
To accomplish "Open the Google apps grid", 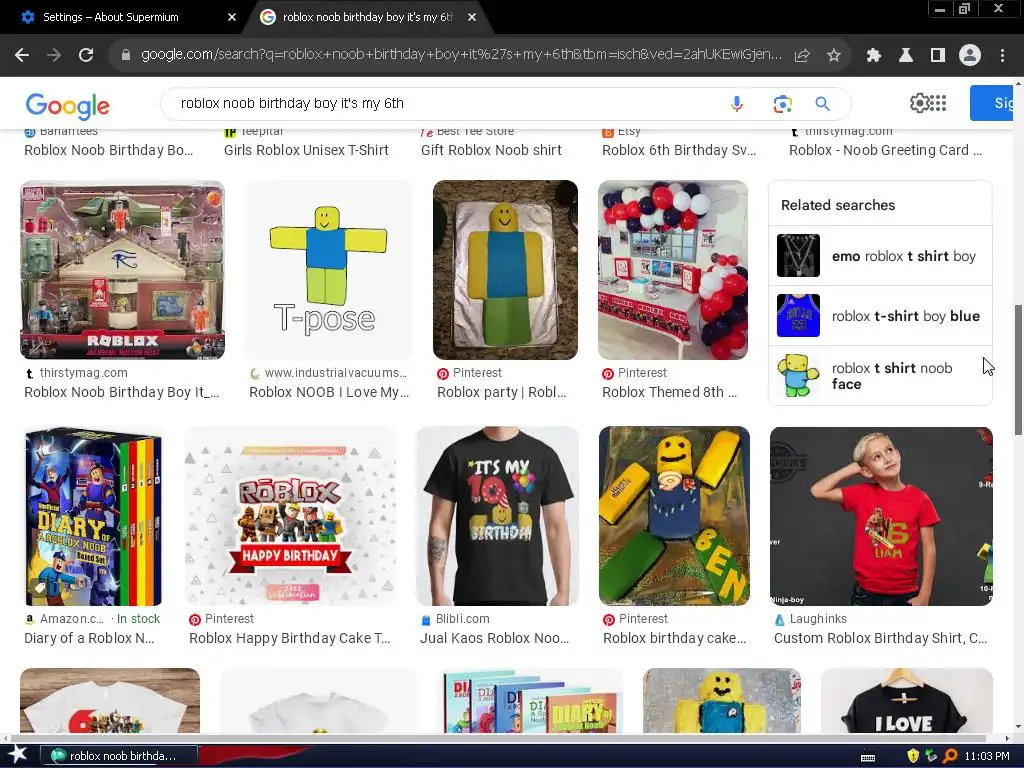I will tap(938, 103).
